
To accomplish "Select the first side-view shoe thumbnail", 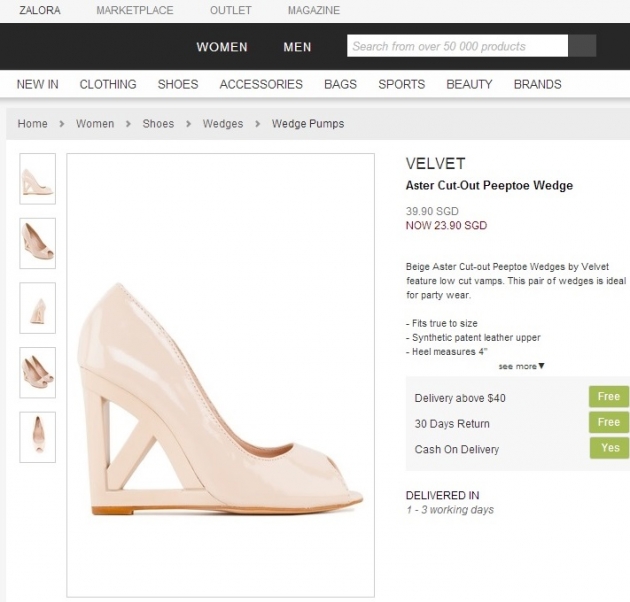I will (x=38, y=178).
